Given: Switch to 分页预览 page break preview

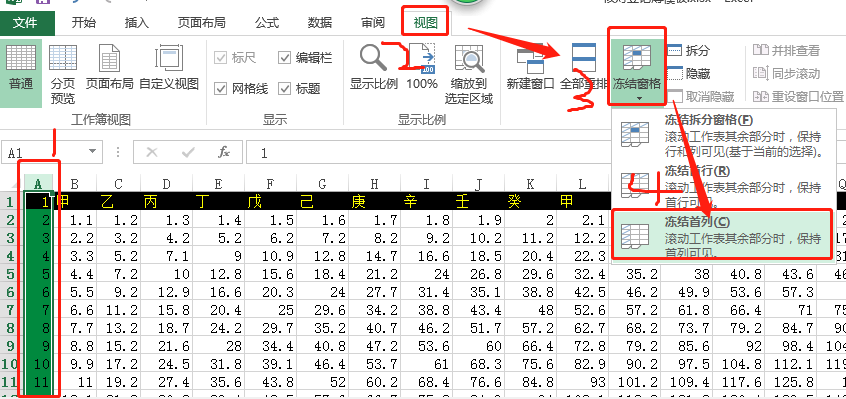Looking at the screenshot, I should (63, 74).
